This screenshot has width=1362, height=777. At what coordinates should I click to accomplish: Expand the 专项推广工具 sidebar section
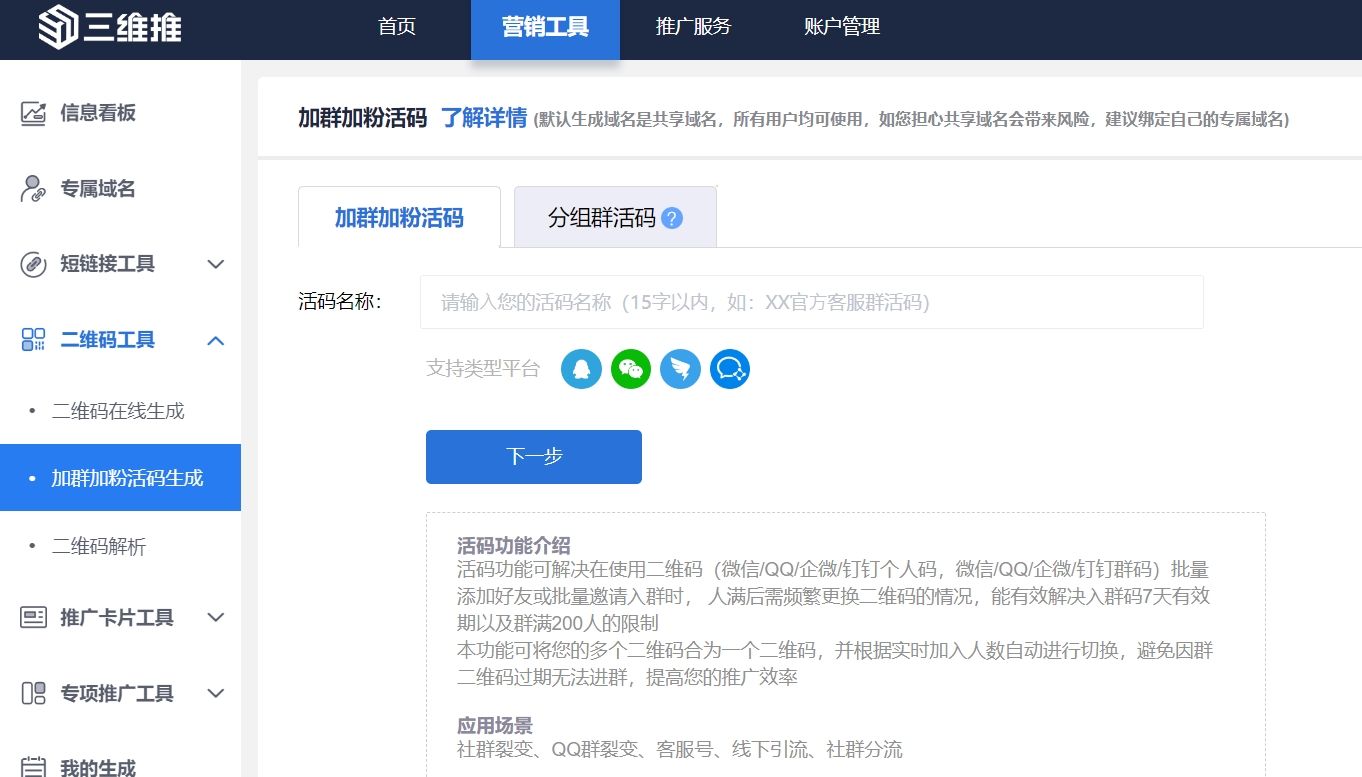120,693
